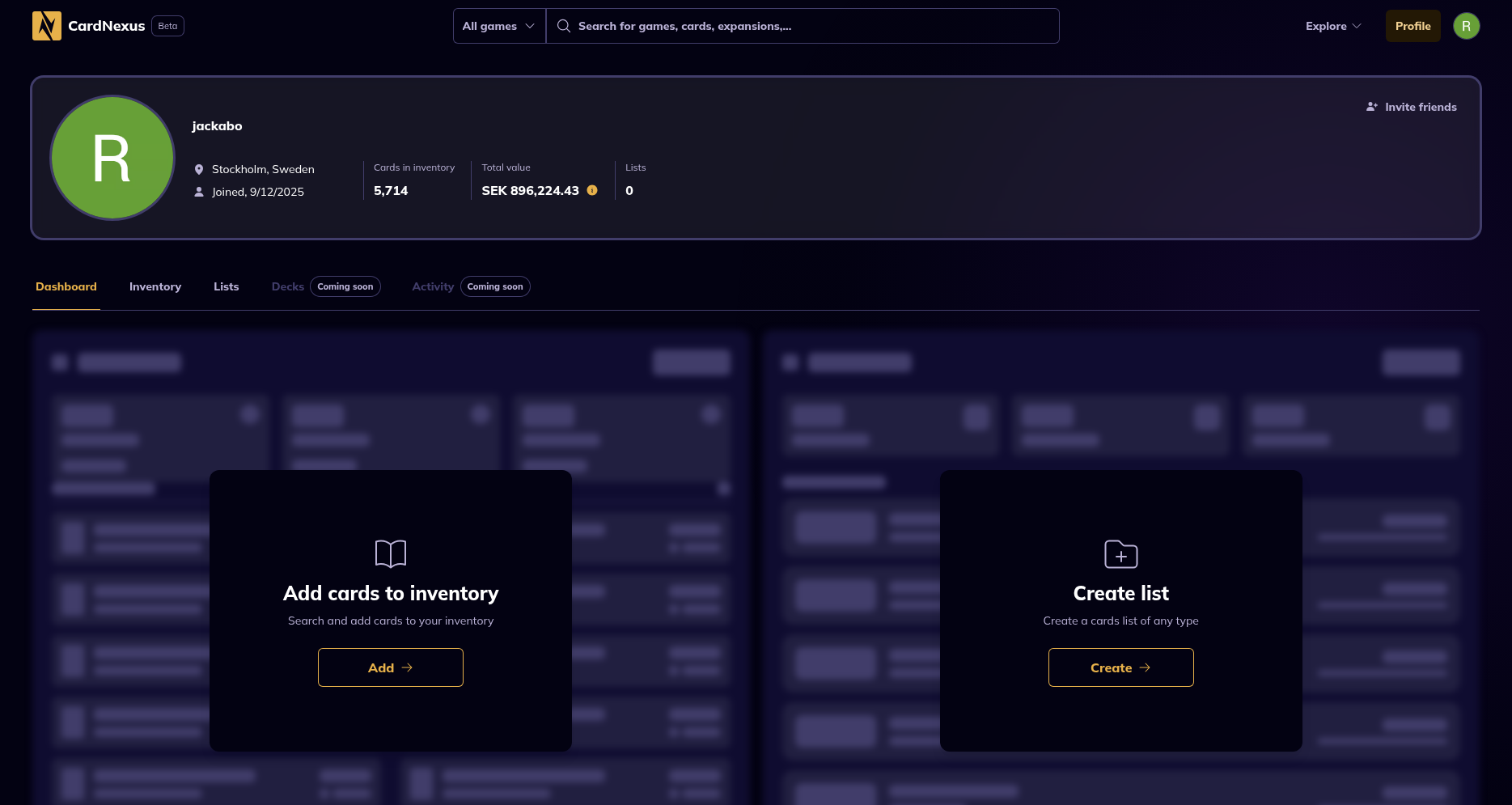The height and width of the screenshot is (805, 1512).
Task: Click the Invite friends link
Action: 1420,107
